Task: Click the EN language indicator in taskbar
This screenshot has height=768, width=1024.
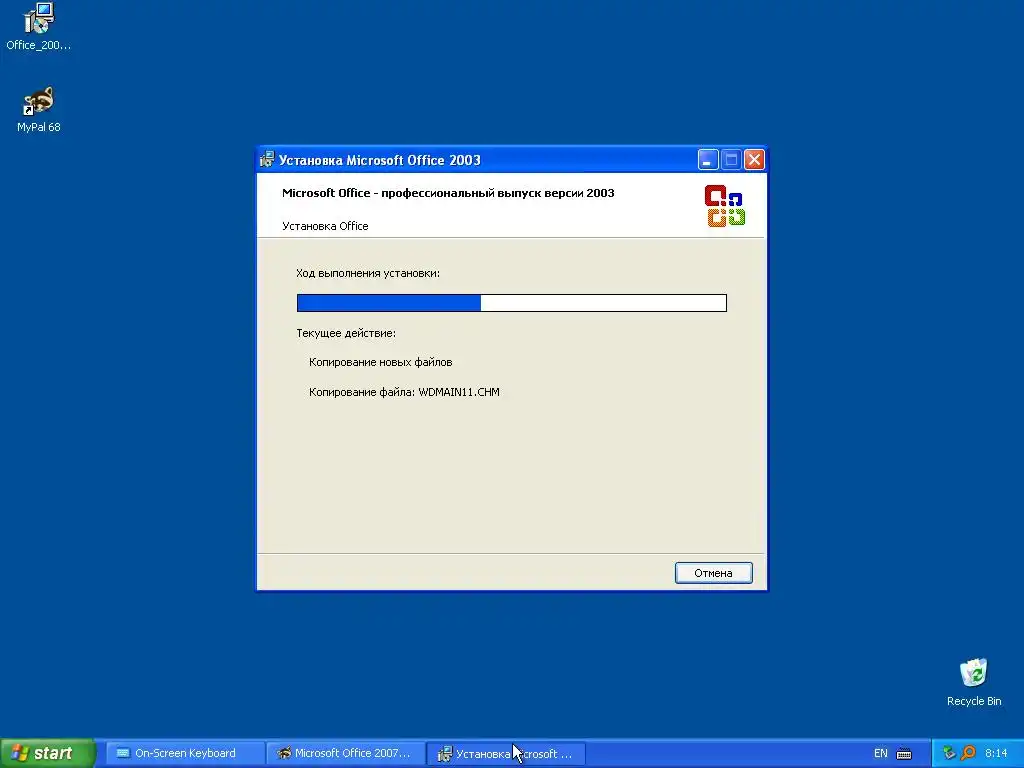Action: pyautogui.click(x=880, y=753)
